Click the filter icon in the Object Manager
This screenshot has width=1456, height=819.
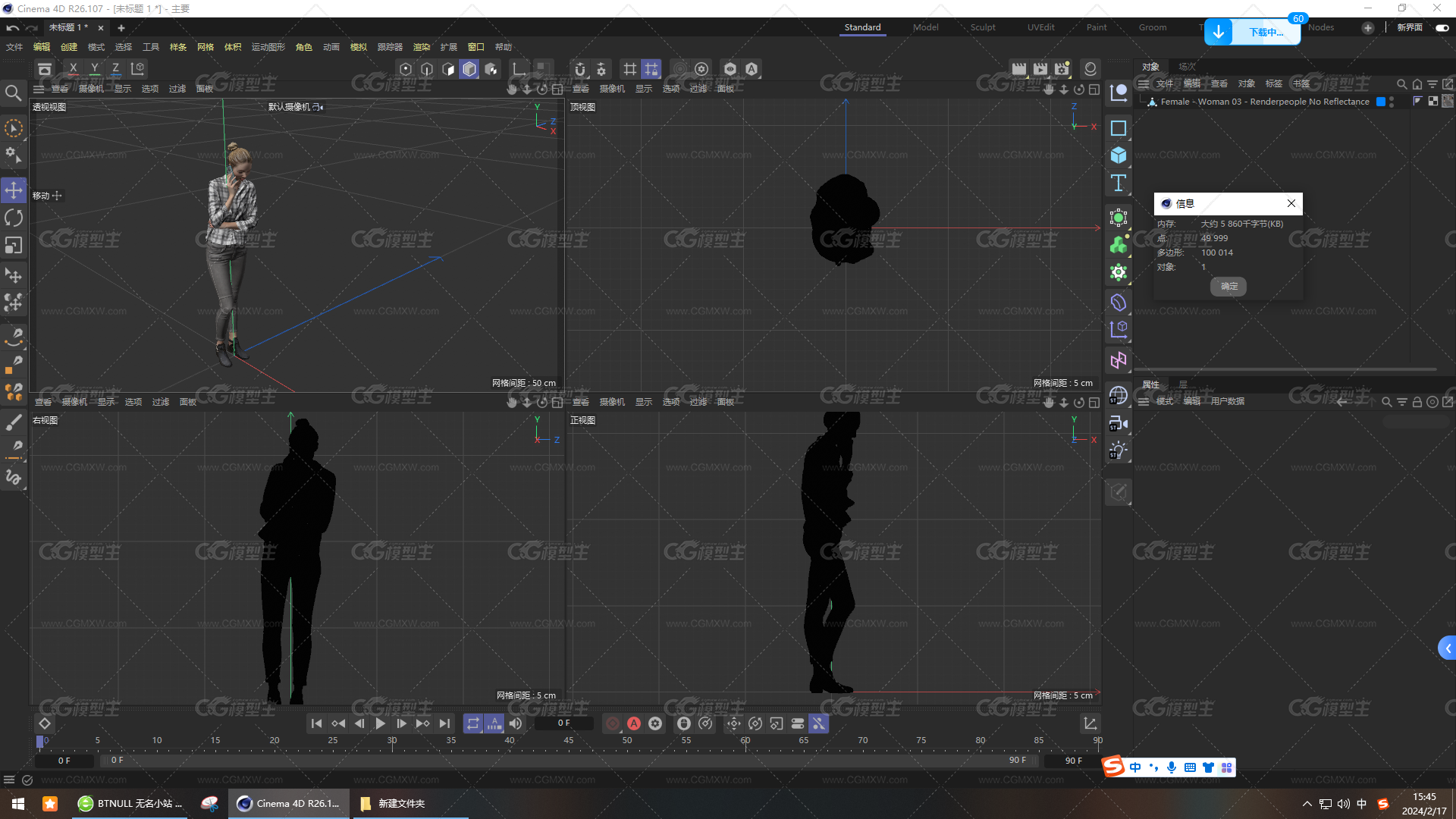pyautogui.click(x=1432, y=83)
